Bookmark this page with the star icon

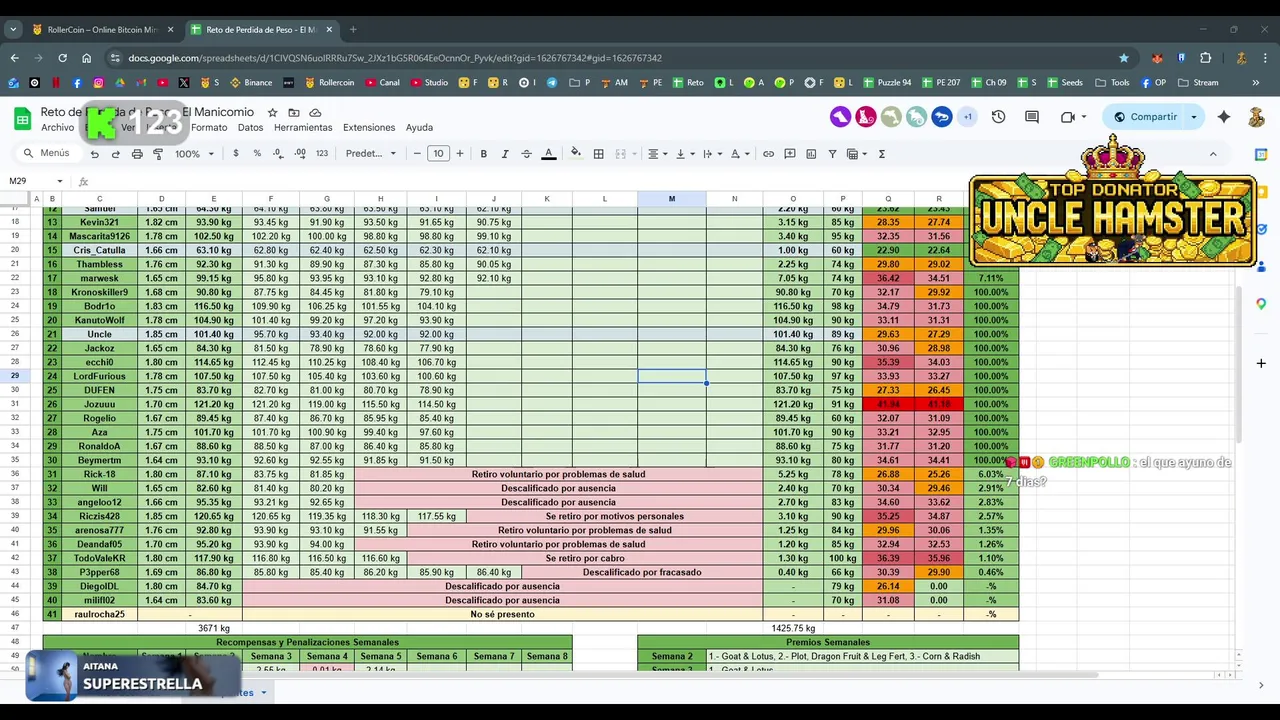click(x=1124, y=58)
